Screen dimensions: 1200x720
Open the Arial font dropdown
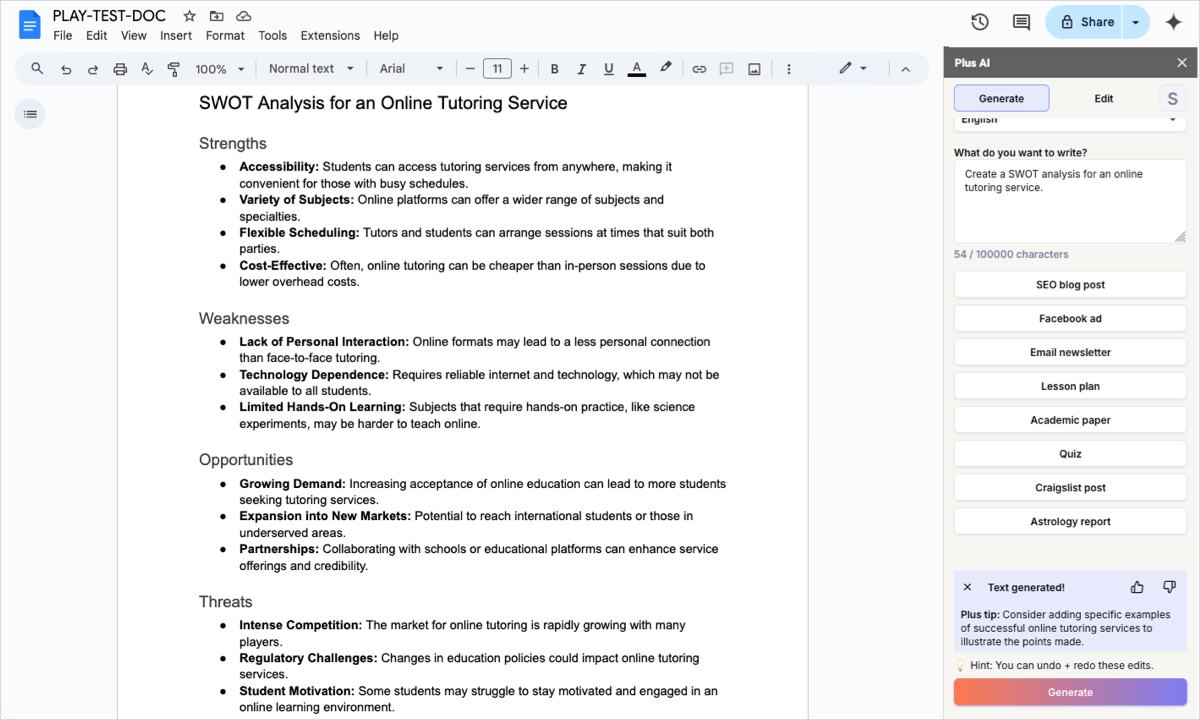pos(411,69)
